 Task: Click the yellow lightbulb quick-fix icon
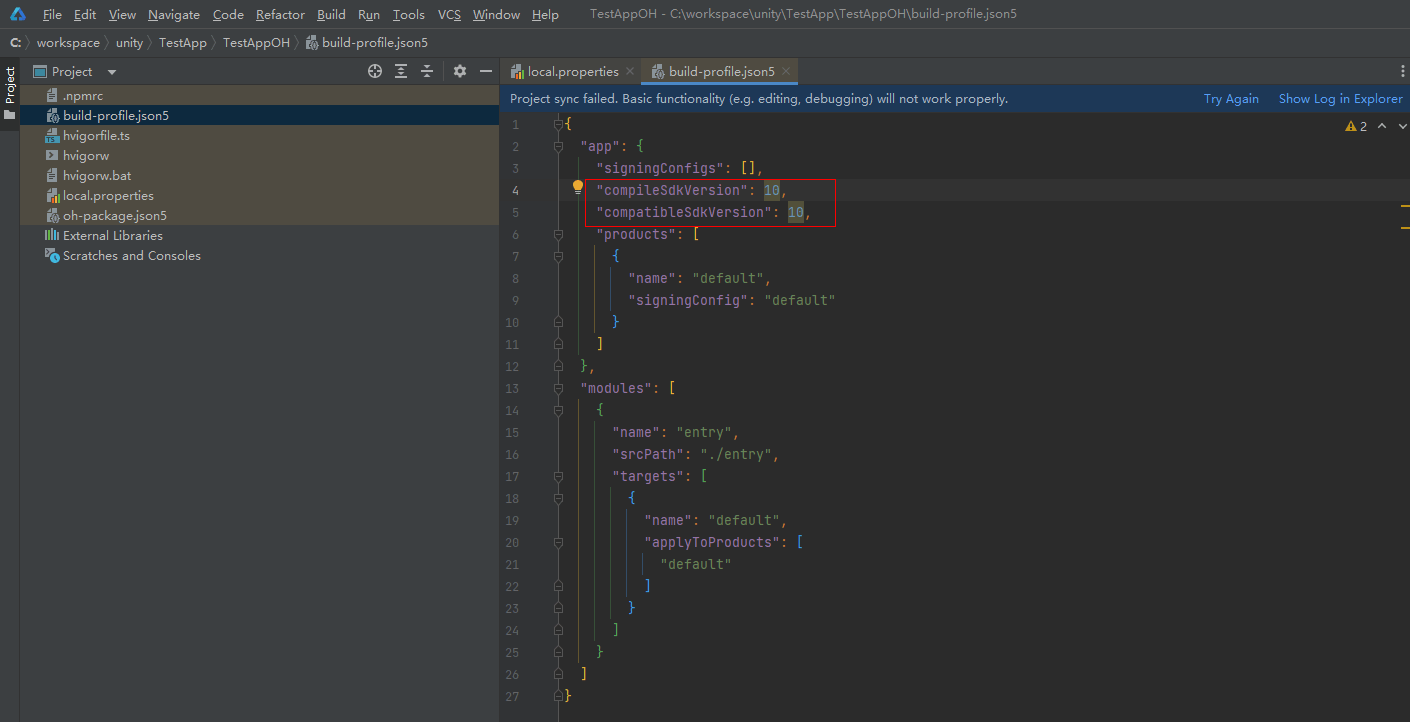click(x=577, y=187)
